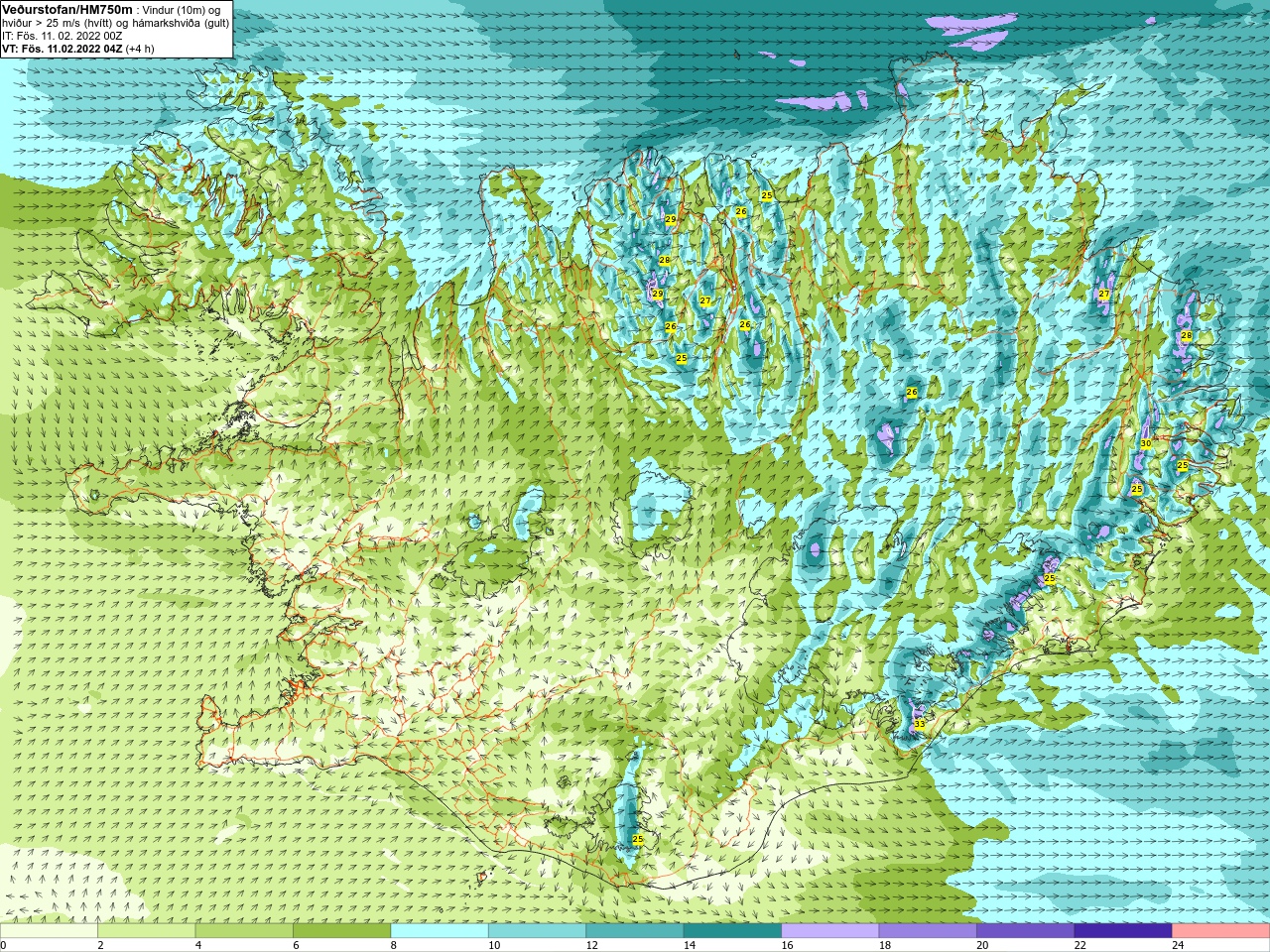
Task: Click the light green 2–4 m/s legend swatch
Action: coord(147,930)
